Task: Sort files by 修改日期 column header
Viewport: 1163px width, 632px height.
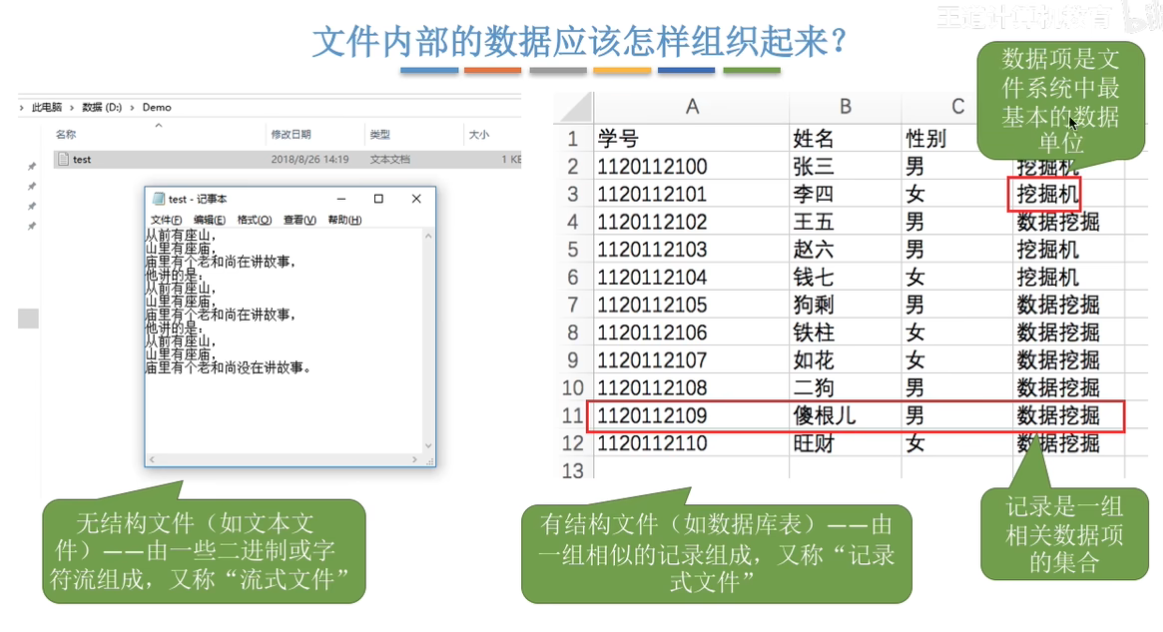Action: [291, 134]
